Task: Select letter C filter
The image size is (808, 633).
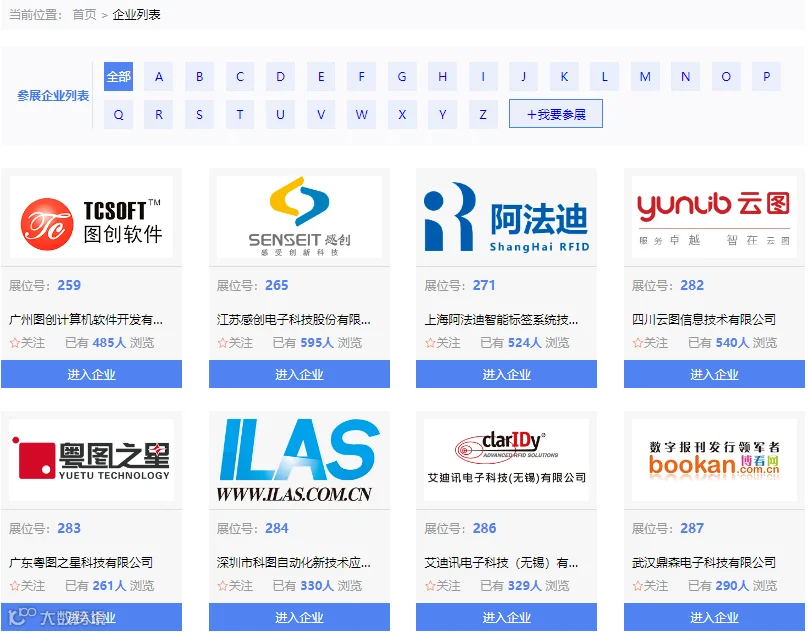Action: pyautogui.click(x=240, y=77)
